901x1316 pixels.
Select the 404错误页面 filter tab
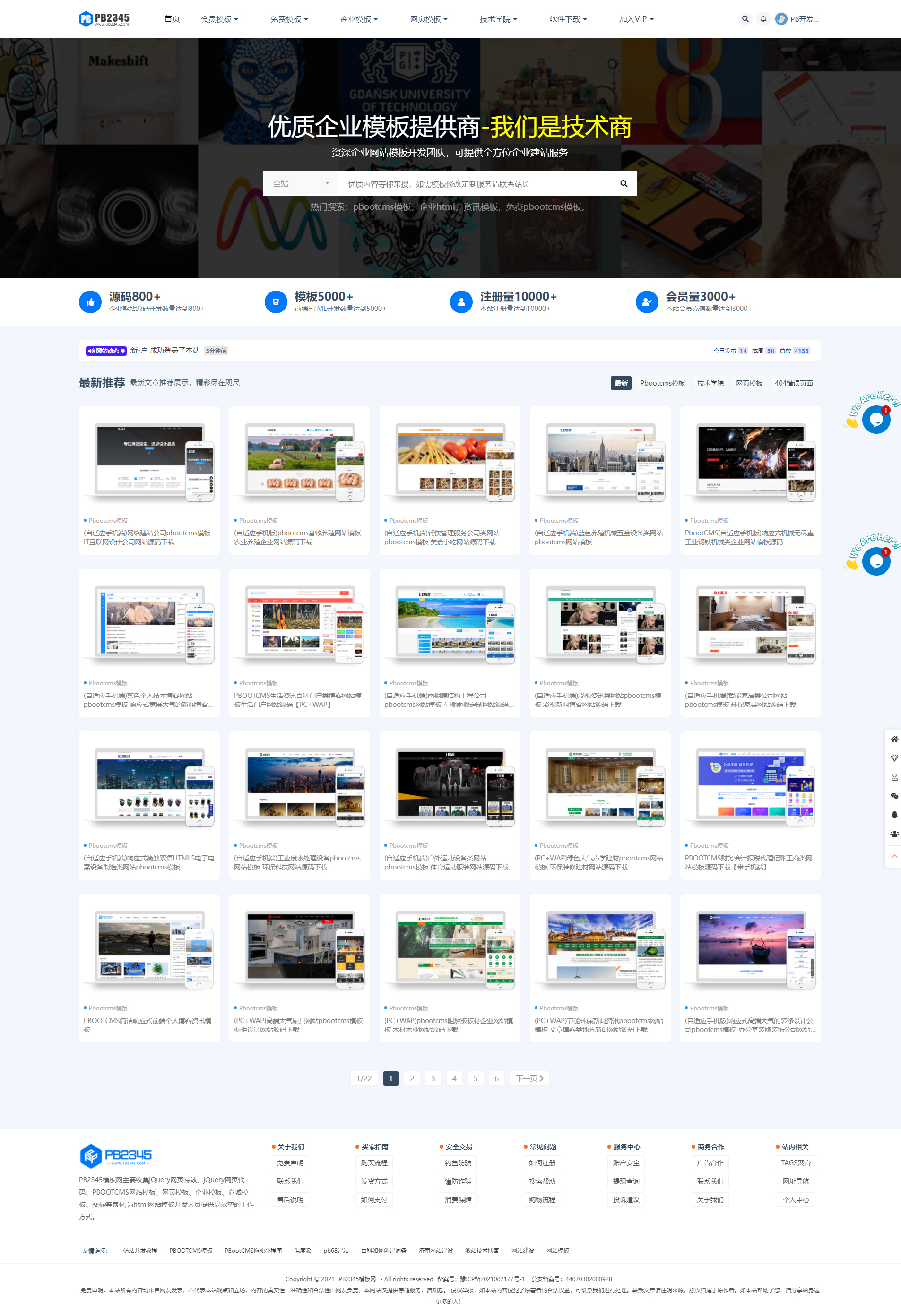click(x=793, y=383)
